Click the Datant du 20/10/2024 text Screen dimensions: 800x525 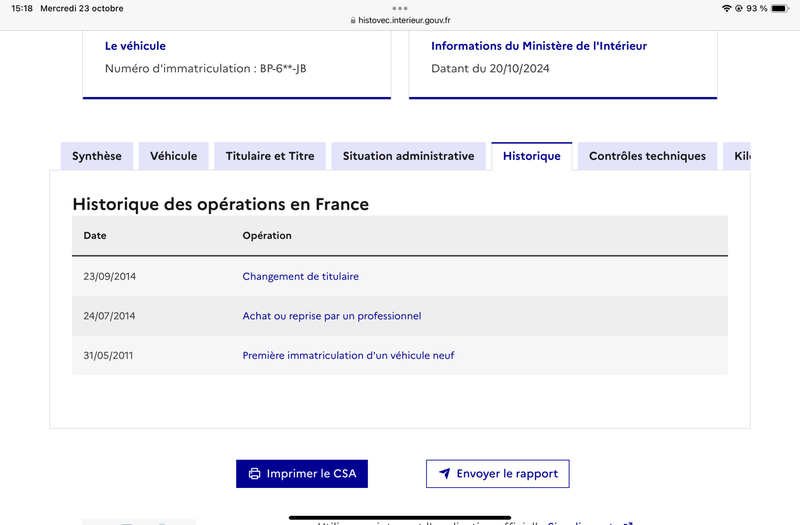[490, 68]
